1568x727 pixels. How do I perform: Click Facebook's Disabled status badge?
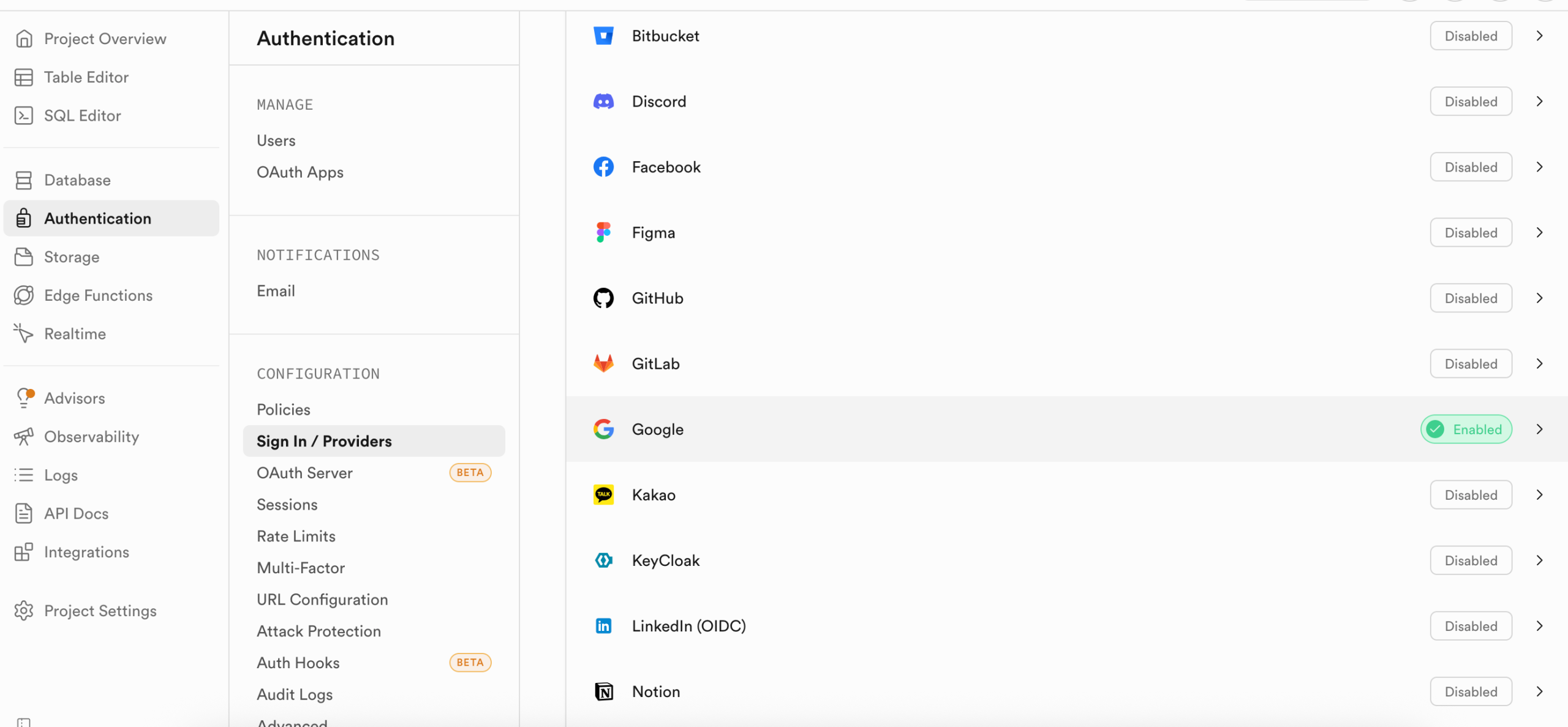point(1471,167)
